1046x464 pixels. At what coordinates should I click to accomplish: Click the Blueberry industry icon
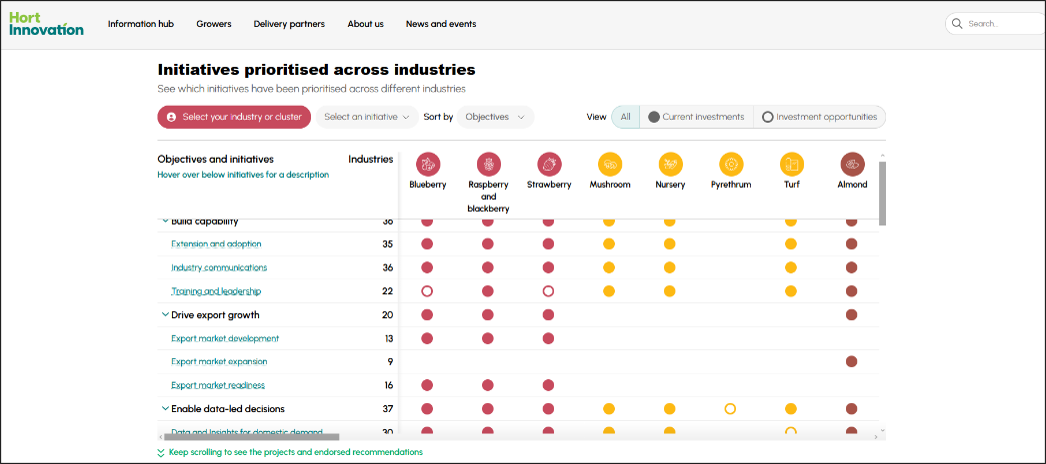(x=428, y=164)
